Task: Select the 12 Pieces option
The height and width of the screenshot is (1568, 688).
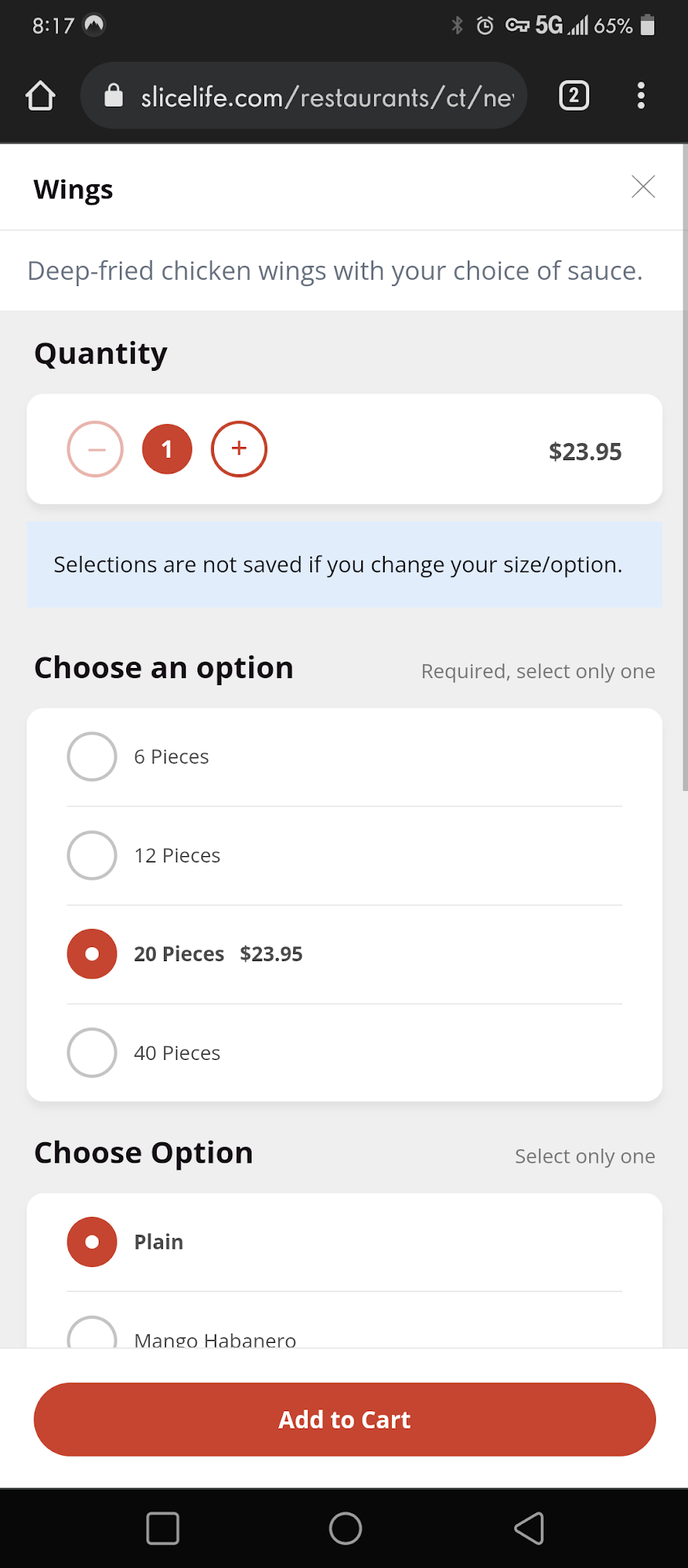Action: coord(92,855)
